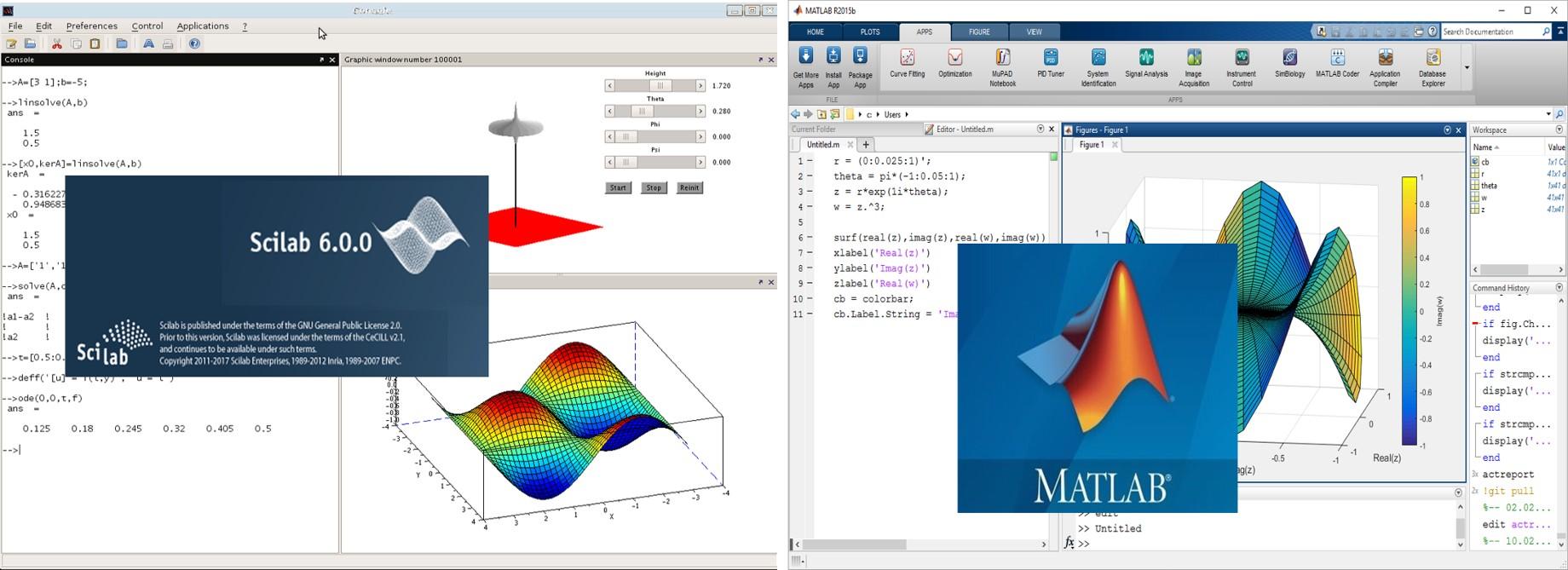Launch the PID Tuner app
The height and width of the screenshot is (570, 1568).
pos(1051,63)
